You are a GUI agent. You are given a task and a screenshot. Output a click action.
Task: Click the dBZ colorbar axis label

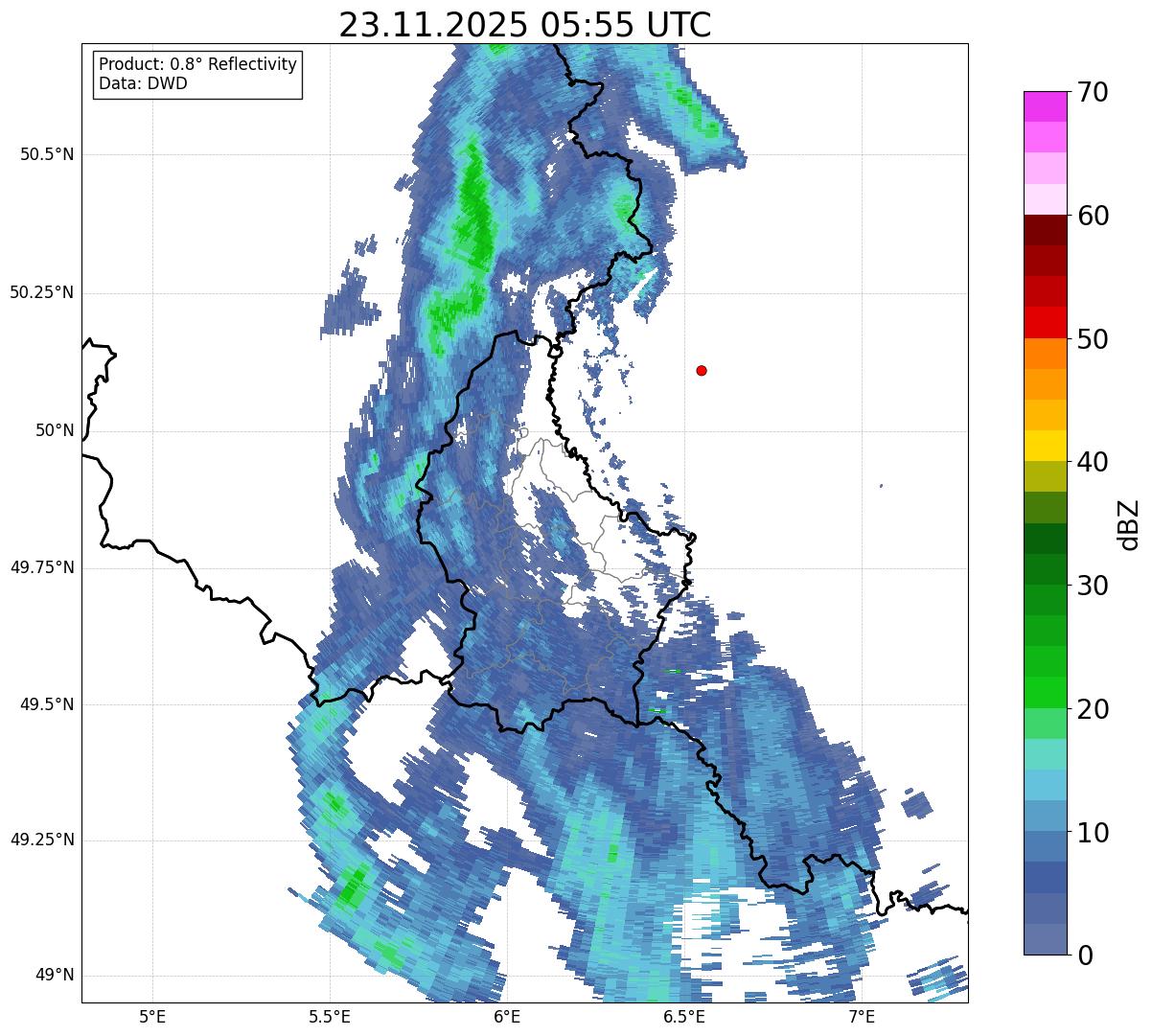pyautogui.click(x=1129, y=524)
